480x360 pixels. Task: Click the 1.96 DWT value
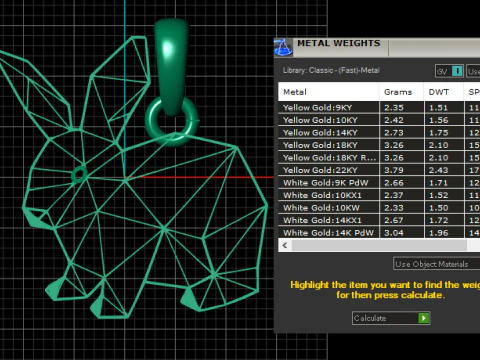click(x=438, y=233)
